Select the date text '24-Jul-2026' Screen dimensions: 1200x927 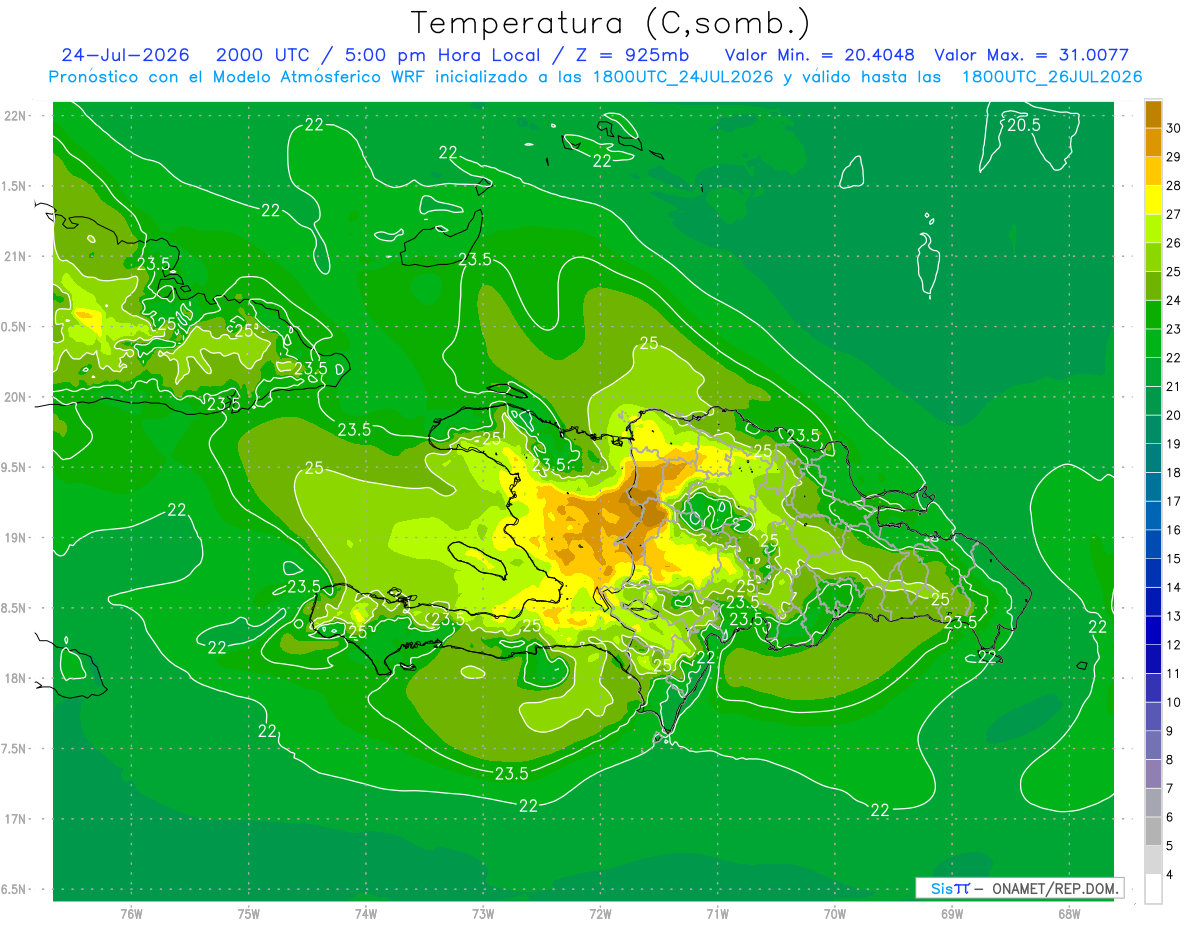coord(125,55)
